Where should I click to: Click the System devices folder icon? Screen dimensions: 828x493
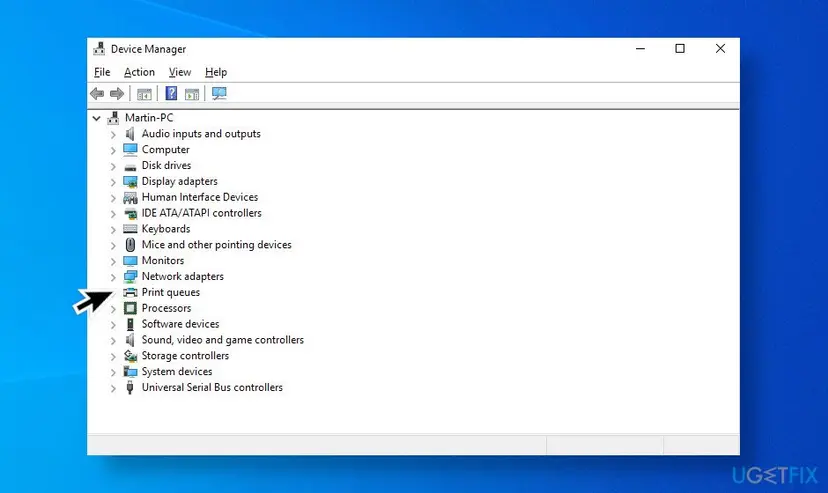130,372
